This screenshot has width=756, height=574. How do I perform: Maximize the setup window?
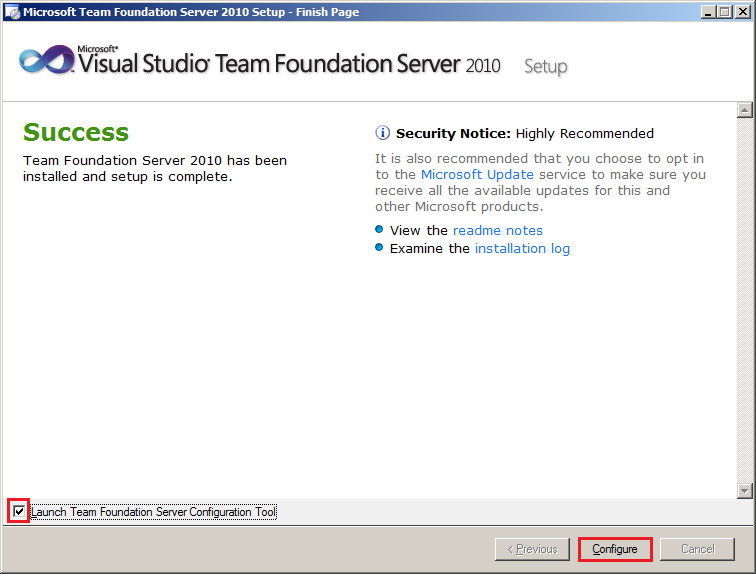(725, 12)
